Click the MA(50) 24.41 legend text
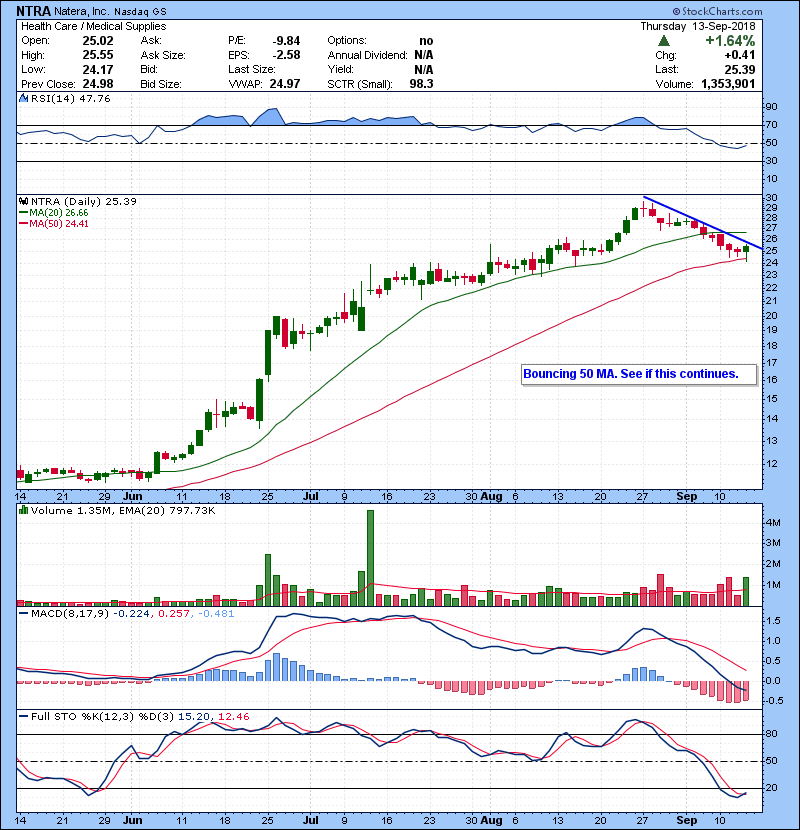This screenshot has width=800, height=830. [59, 223]
